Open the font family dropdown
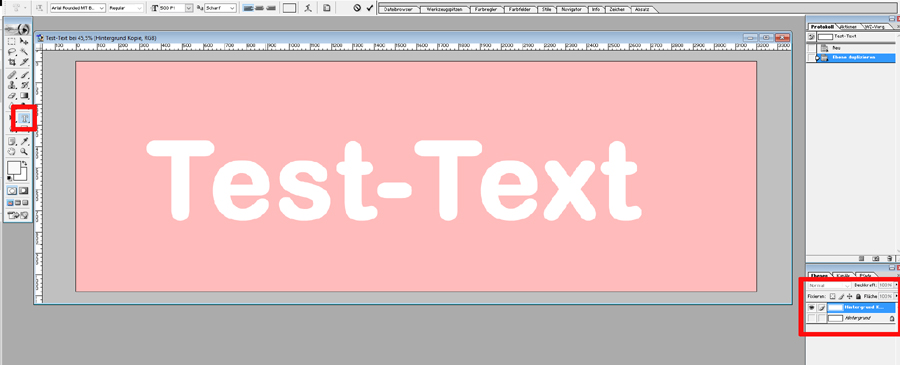The width and height of the screenshot is (900, 365). [x=77, y=8]
